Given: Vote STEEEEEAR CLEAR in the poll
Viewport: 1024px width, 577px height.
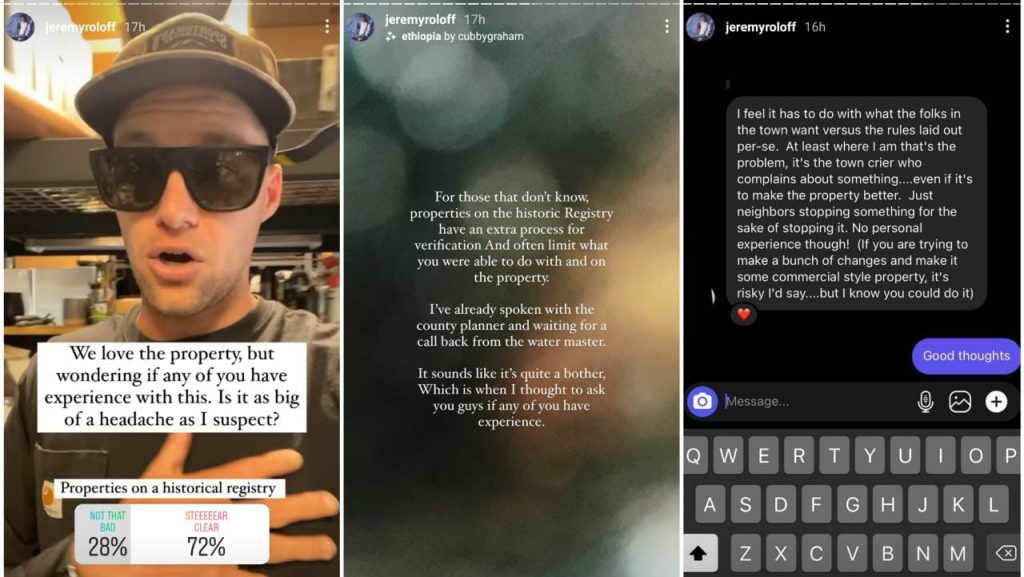Looking at the screenshot, I should (x=206, y=534).
